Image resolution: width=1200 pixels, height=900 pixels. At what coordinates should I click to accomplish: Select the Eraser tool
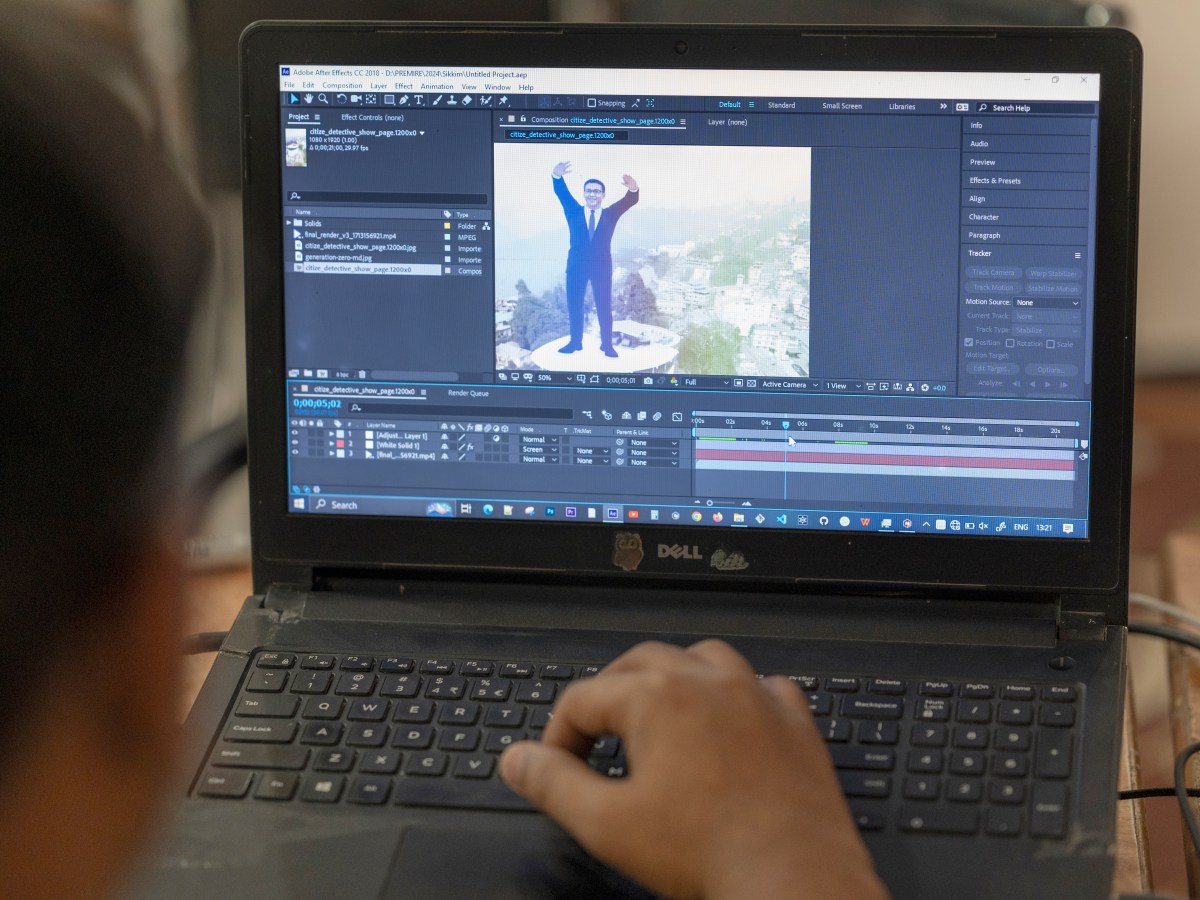(467, 100)
